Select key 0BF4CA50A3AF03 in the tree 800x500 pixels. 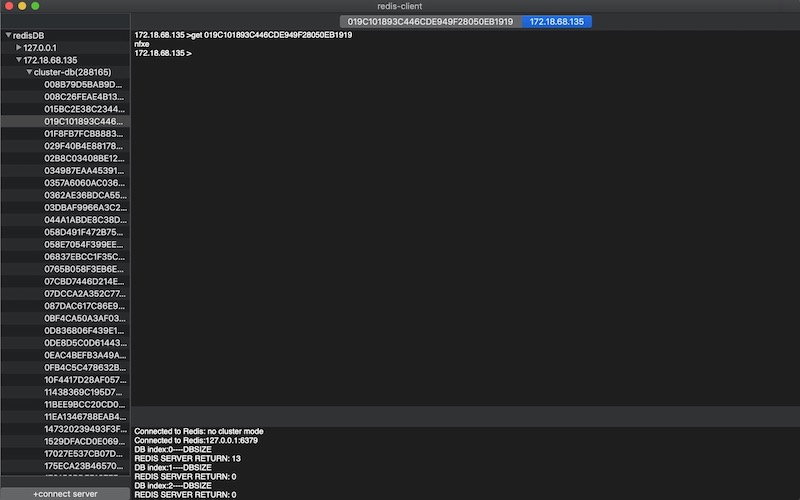tap(85, 318)
